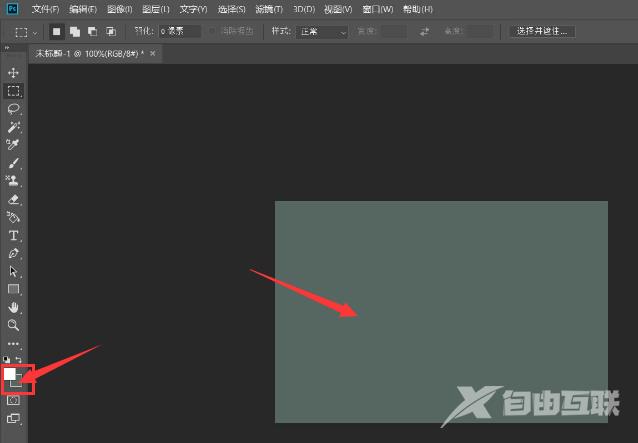Open the background color swatch
This screenshot has height=443, width=638.
click(17, 383)
